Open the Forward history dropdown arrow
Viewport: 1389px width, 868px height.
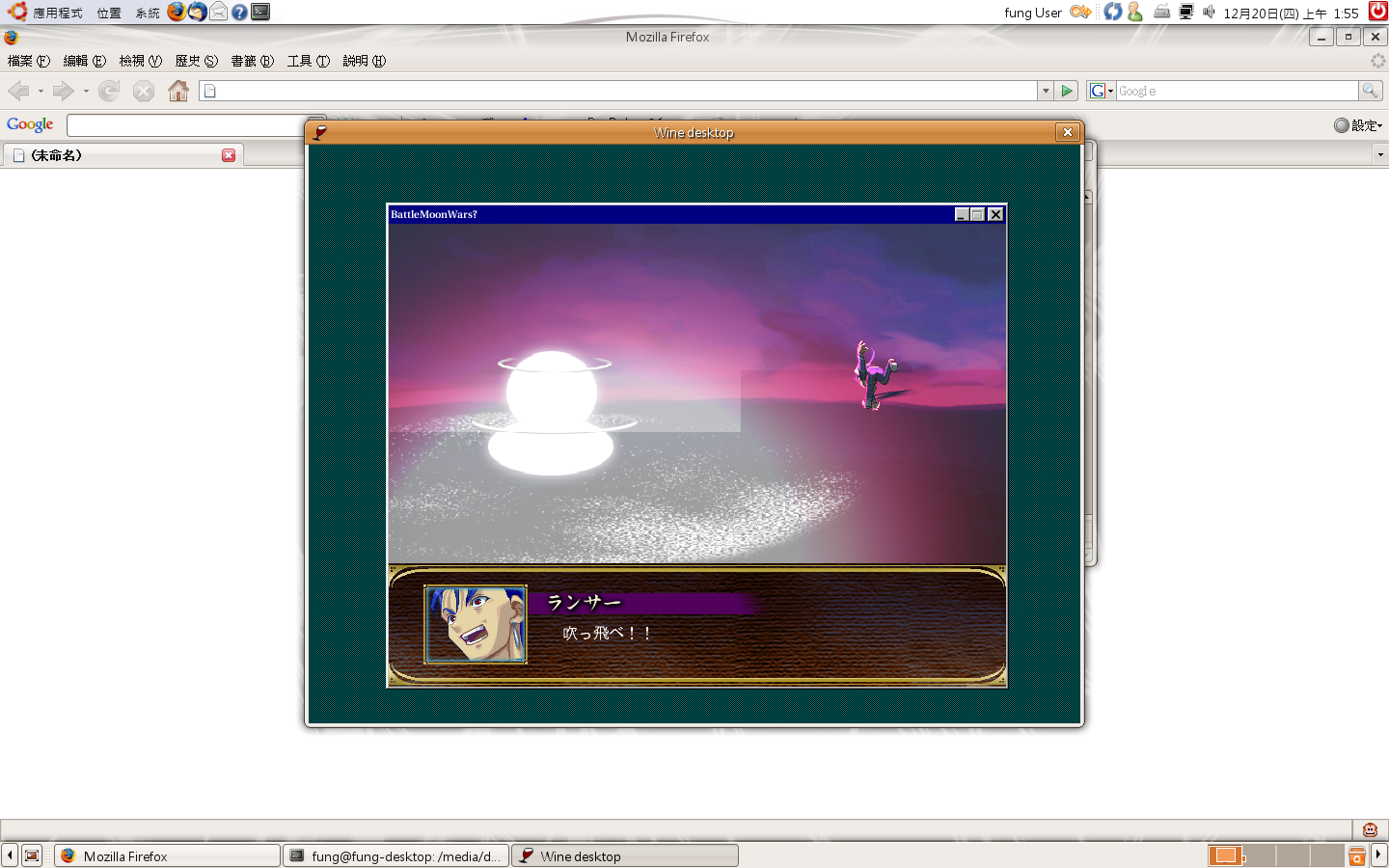(x=86, y=92)
